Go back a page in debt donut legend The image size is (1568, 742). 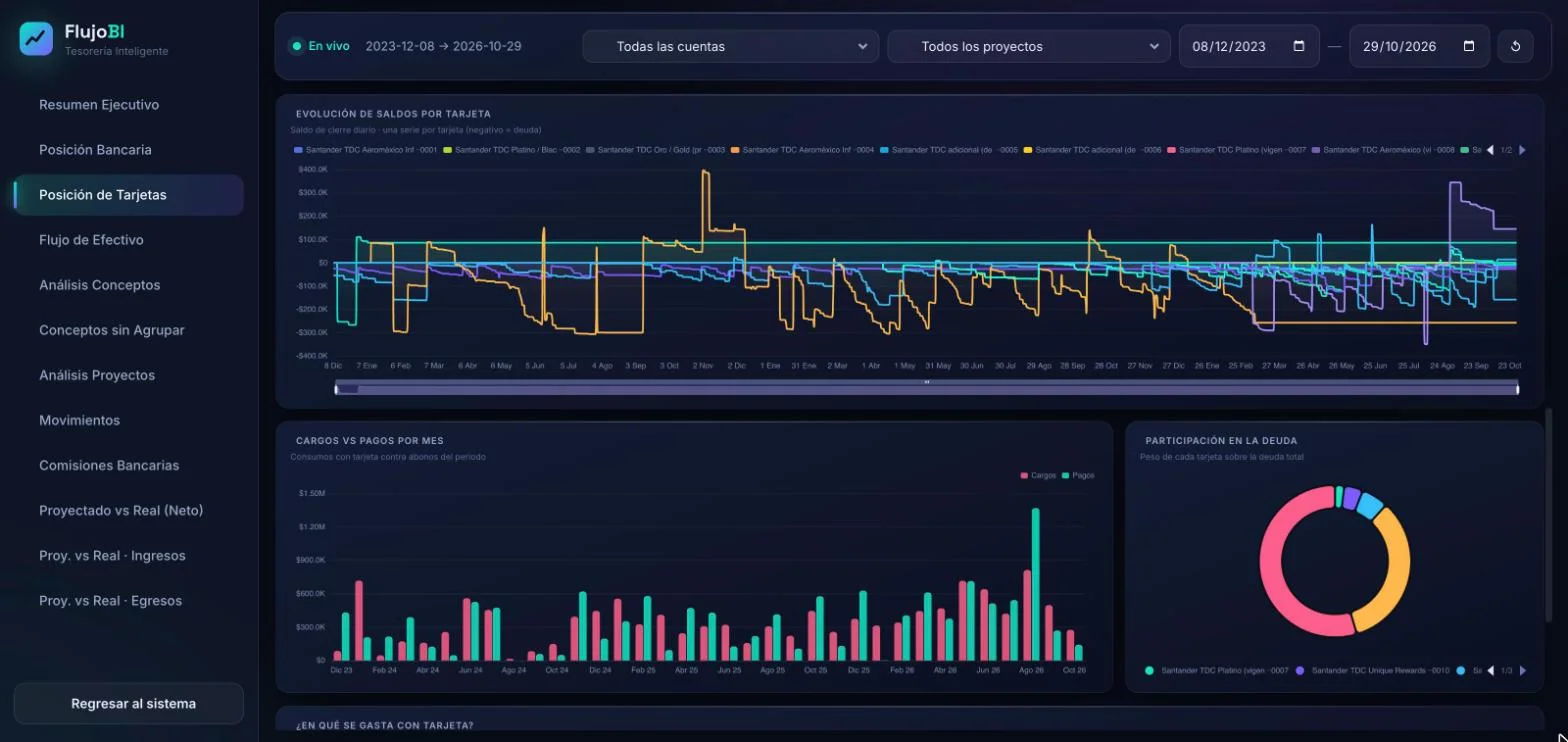coord(1490,670)
